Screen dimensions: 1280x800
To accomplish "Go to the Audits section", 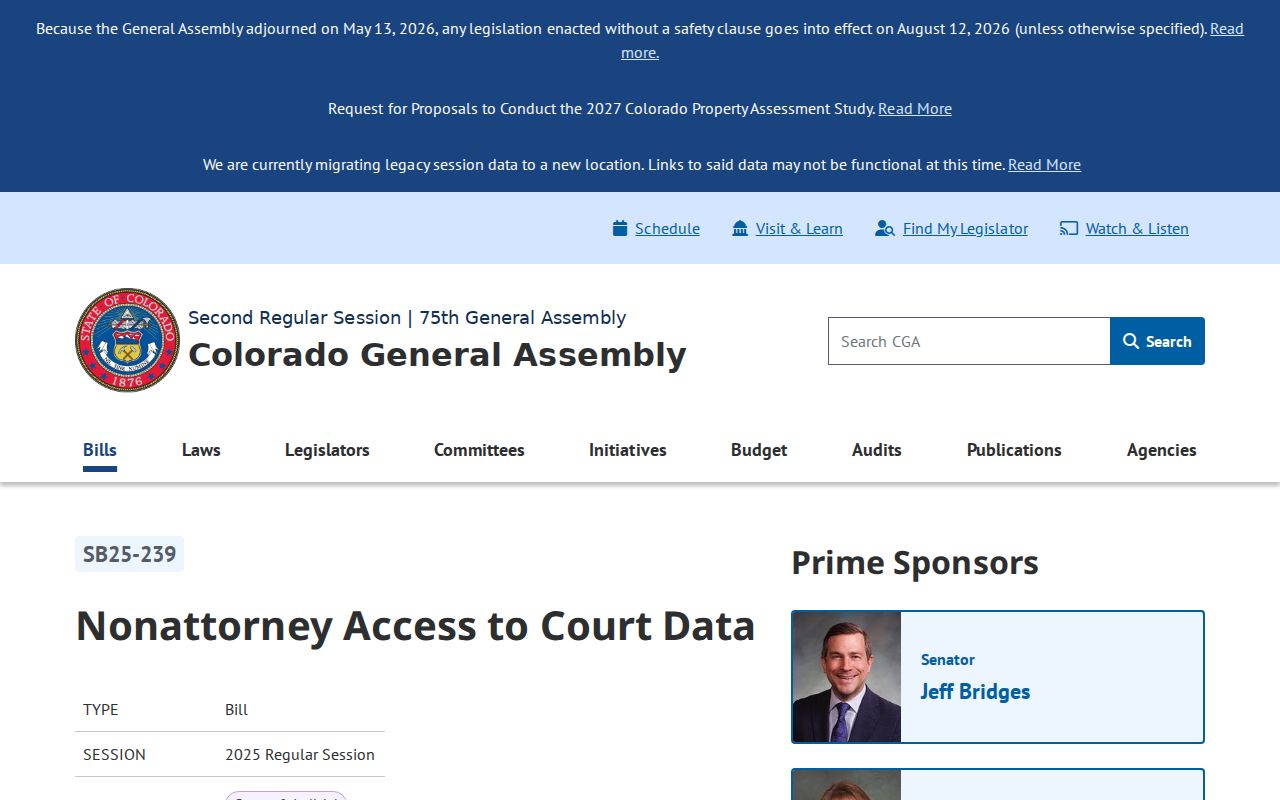I will (877, 450).
